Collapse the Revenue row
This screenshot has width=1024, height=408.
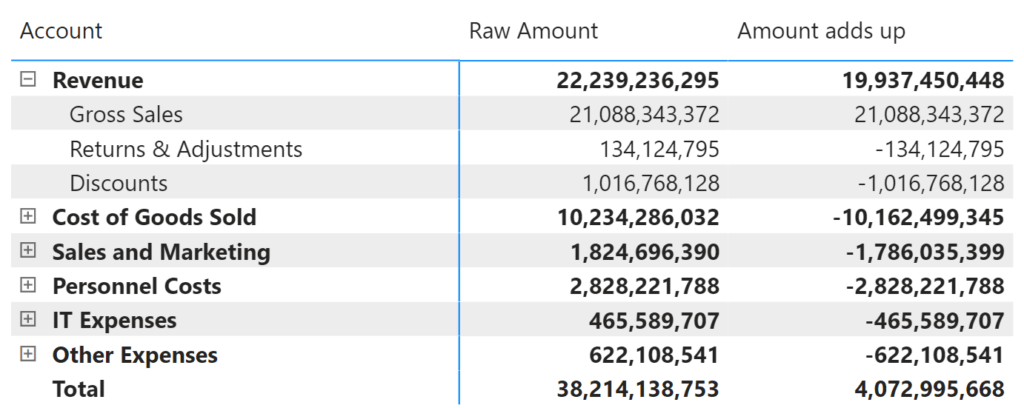tap(28, 80)
